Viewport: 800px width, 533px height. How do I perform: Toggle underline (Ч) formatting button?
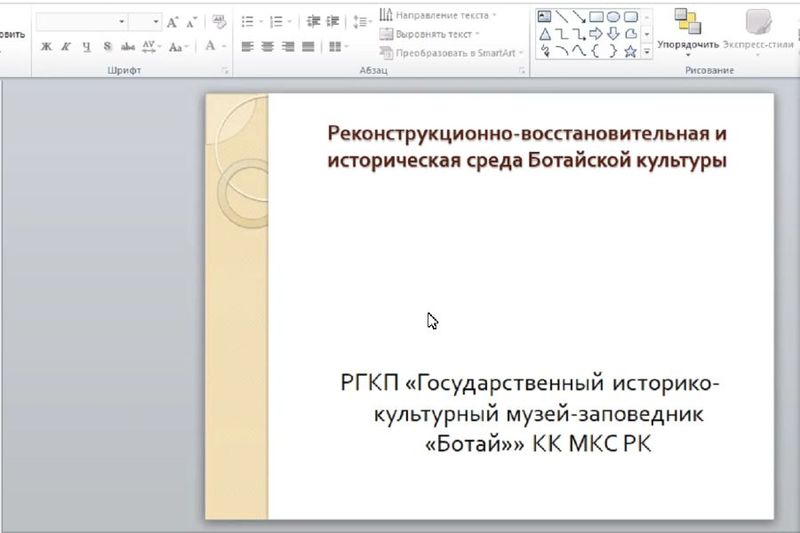86,47
